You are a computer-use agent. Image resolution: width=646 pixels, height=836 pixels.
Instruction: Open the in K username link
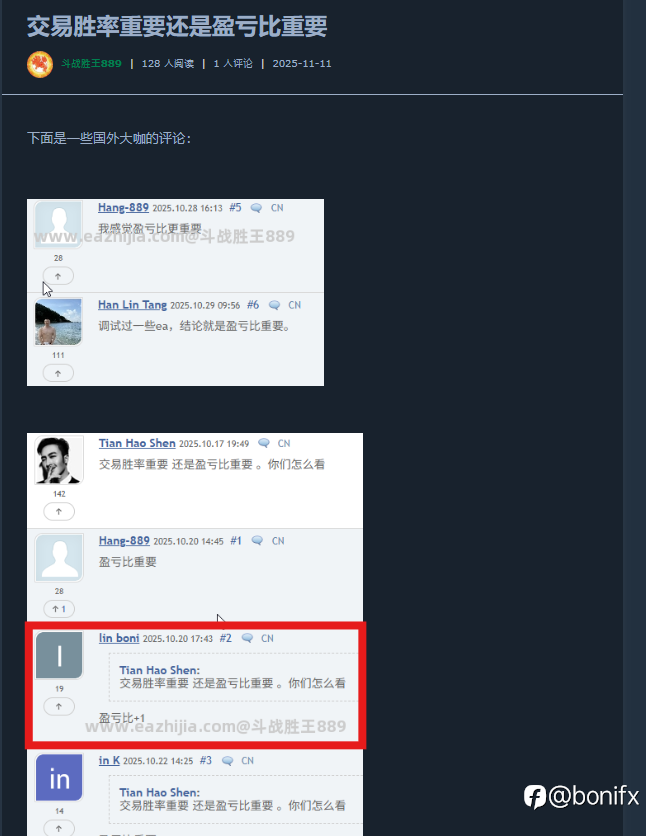109,761
